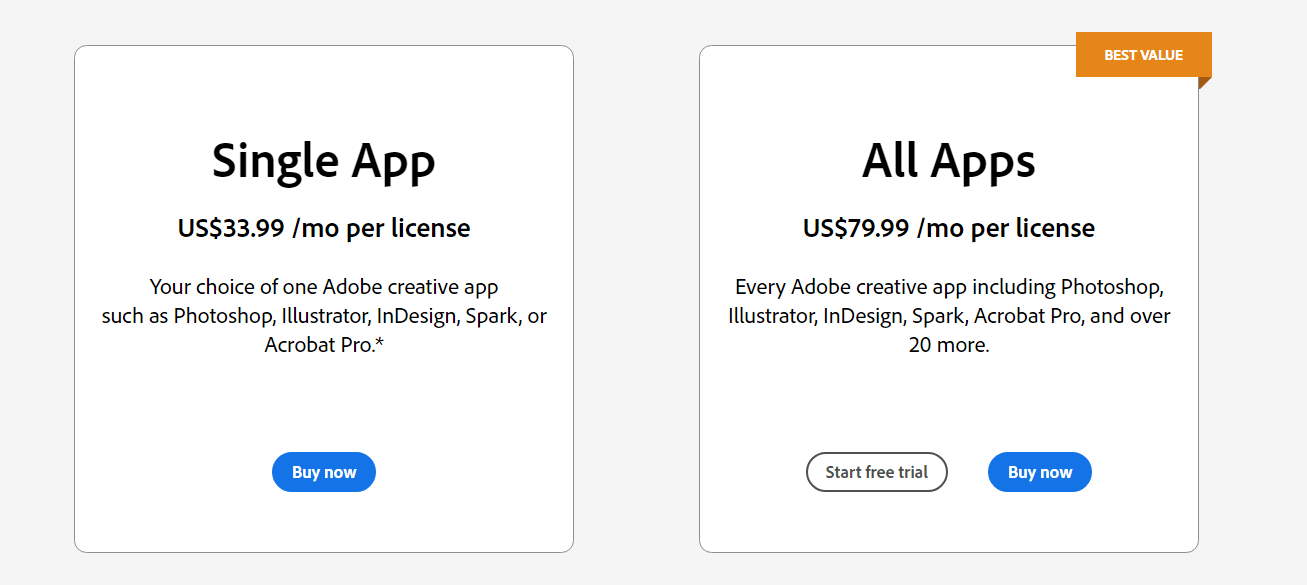This screenshot has width=1307, height=585.
Task: Click Buy now in the Single App card
Action: coord(324,472)
